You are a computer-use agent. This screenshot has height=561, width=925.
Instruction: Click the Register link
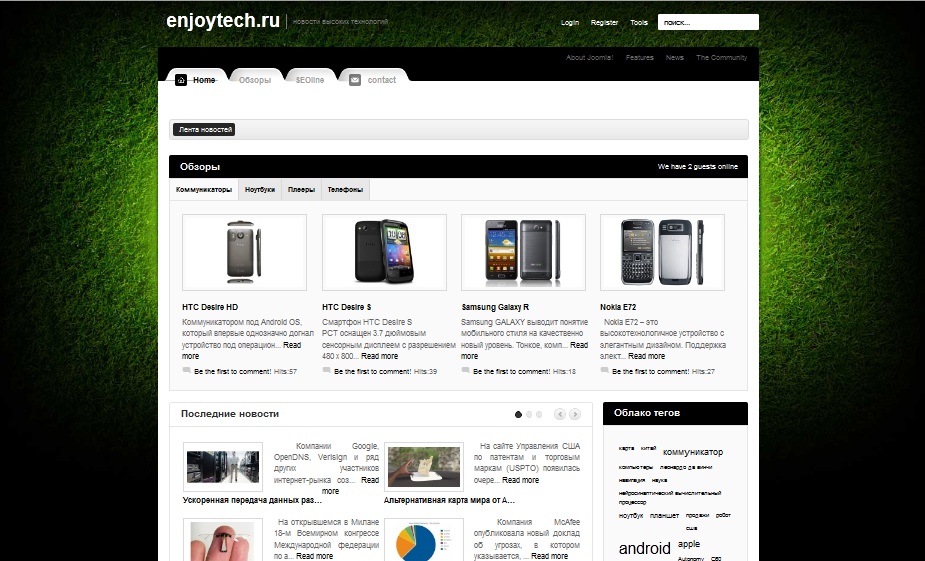pyautogui.click(x=605, y=23)
